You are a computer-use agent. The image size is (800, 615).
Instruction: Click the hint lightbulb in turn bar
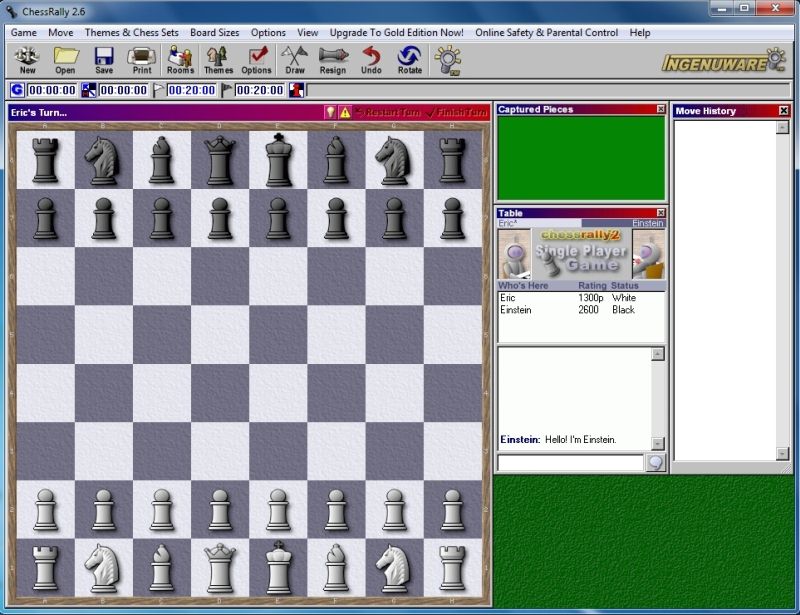[x=330, y=112]
